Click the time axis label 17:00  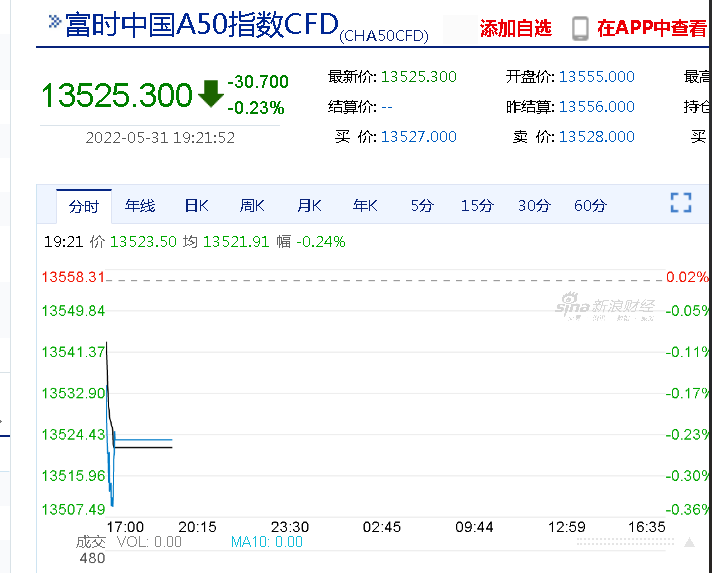[x=125, y=527]
